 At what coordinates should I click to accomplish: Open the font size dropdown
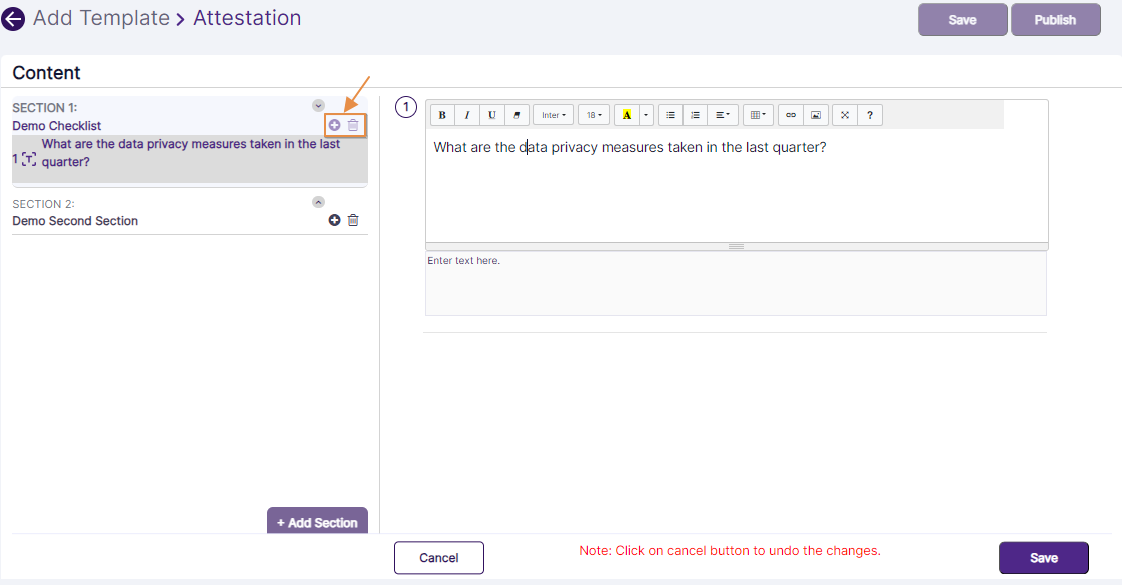pos(593,115)
